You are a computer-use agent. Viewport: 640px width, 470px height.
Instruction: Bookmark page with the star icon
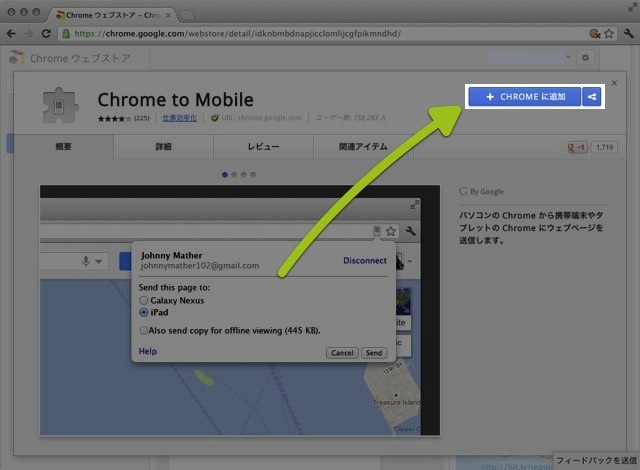click(x=609, y=33)
